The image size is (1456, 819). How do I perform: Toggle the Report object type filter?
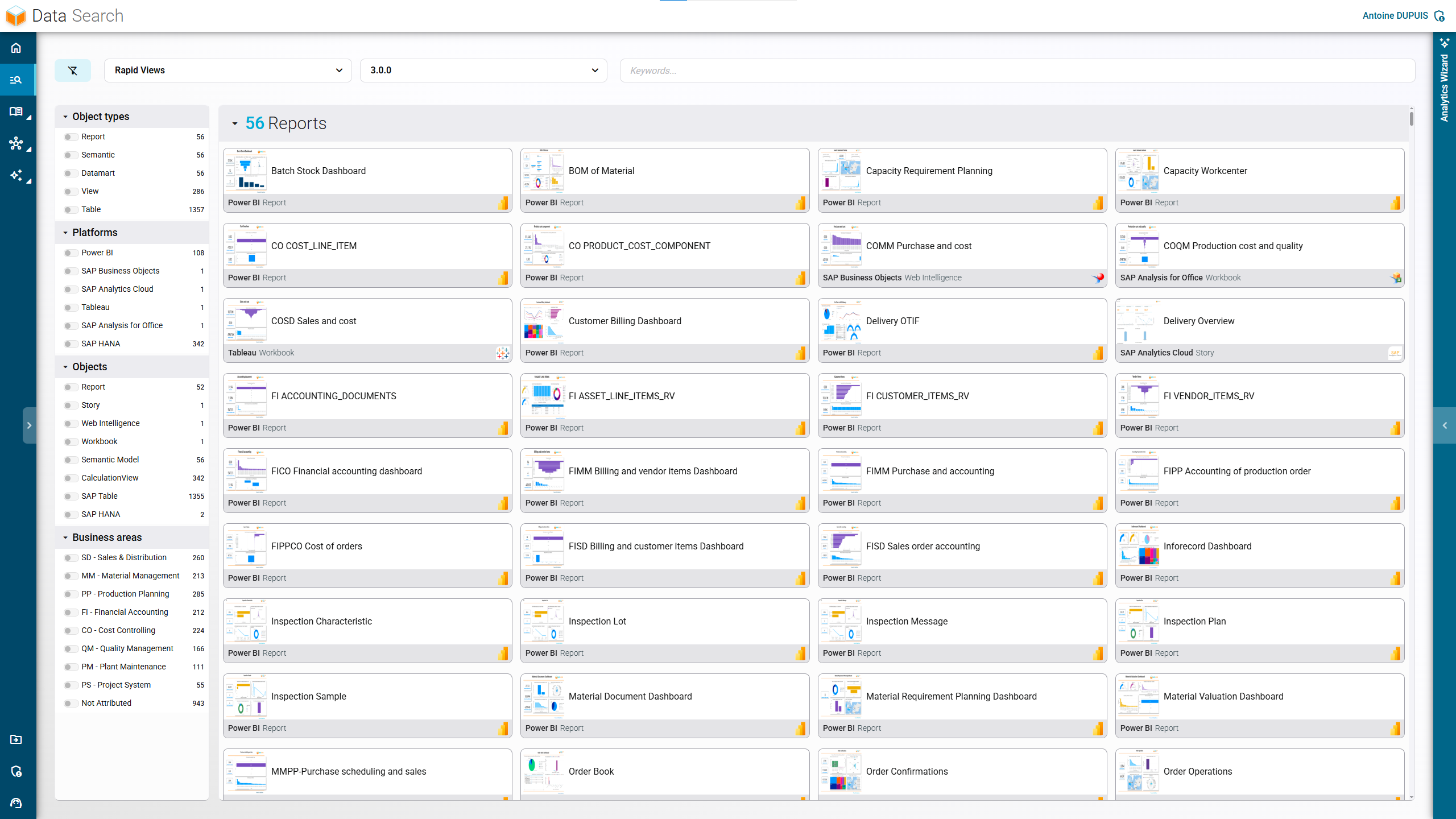tap(71, 137)
